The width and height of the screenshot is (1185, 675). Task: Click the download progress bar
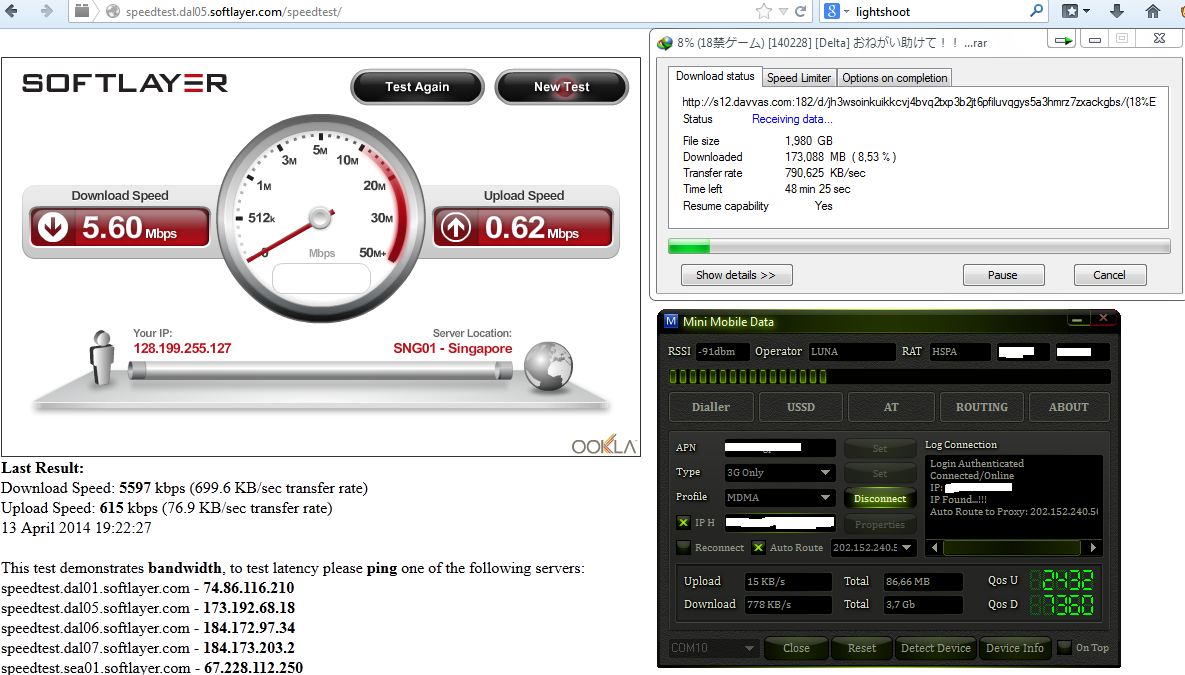coord(920,245)
